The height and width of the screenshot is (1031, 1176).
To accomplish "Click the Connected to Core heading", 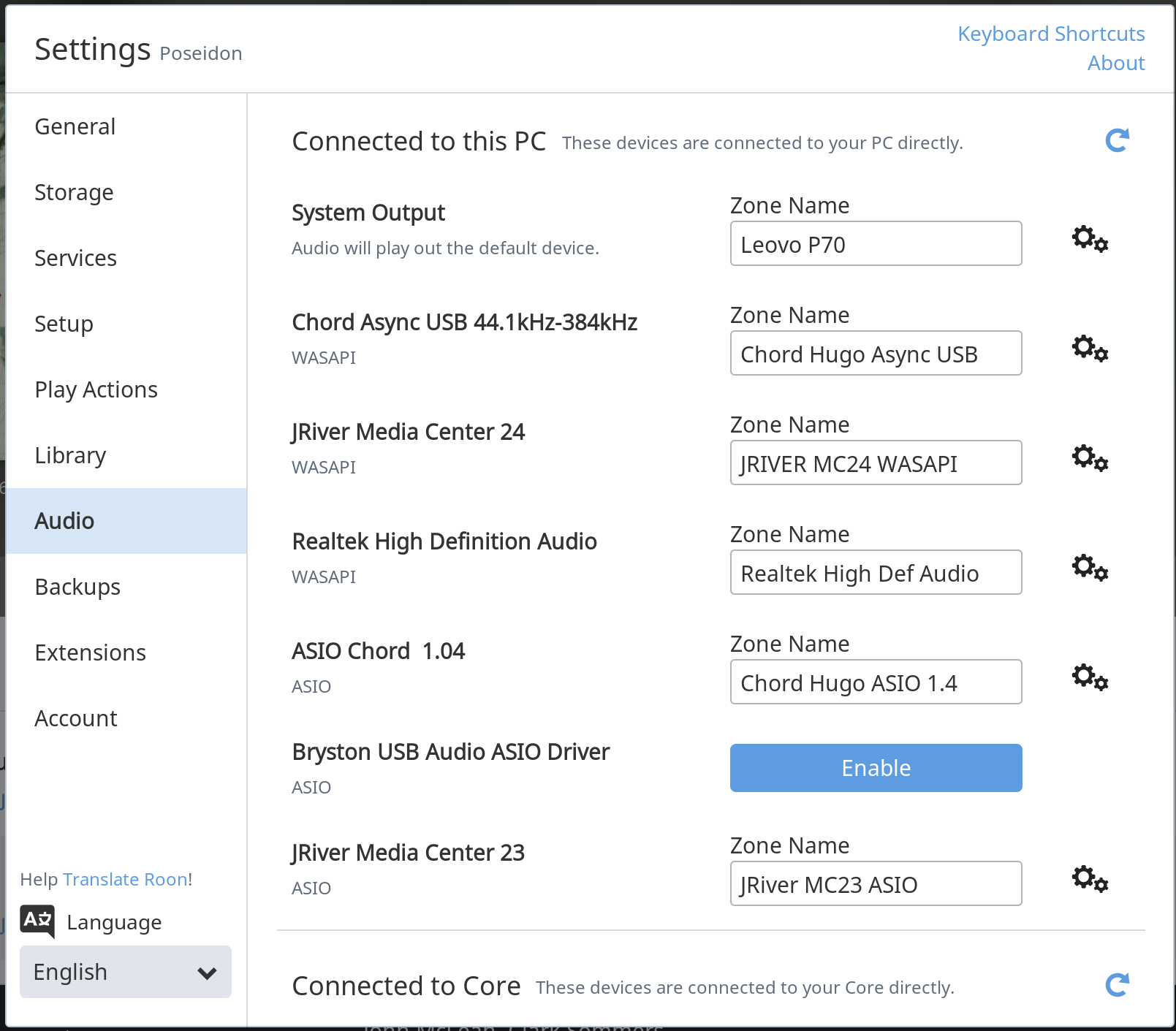I will (x=406, y=986).
